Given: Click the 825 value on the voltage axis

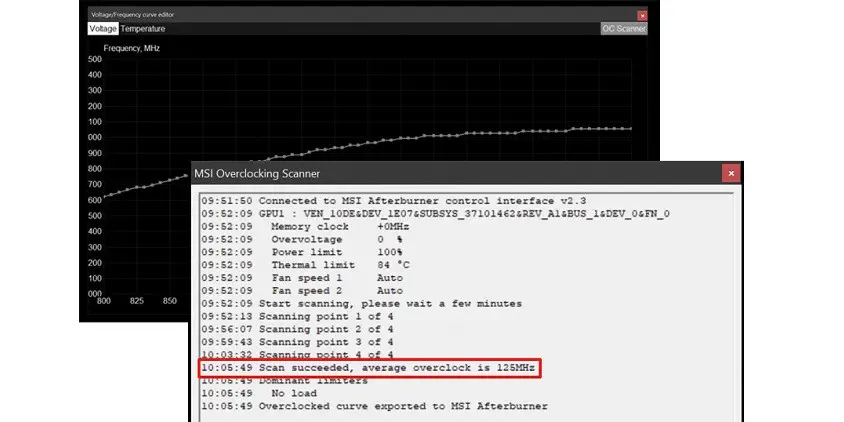Looking at the screenshot, I should click(x=137, y=301).
